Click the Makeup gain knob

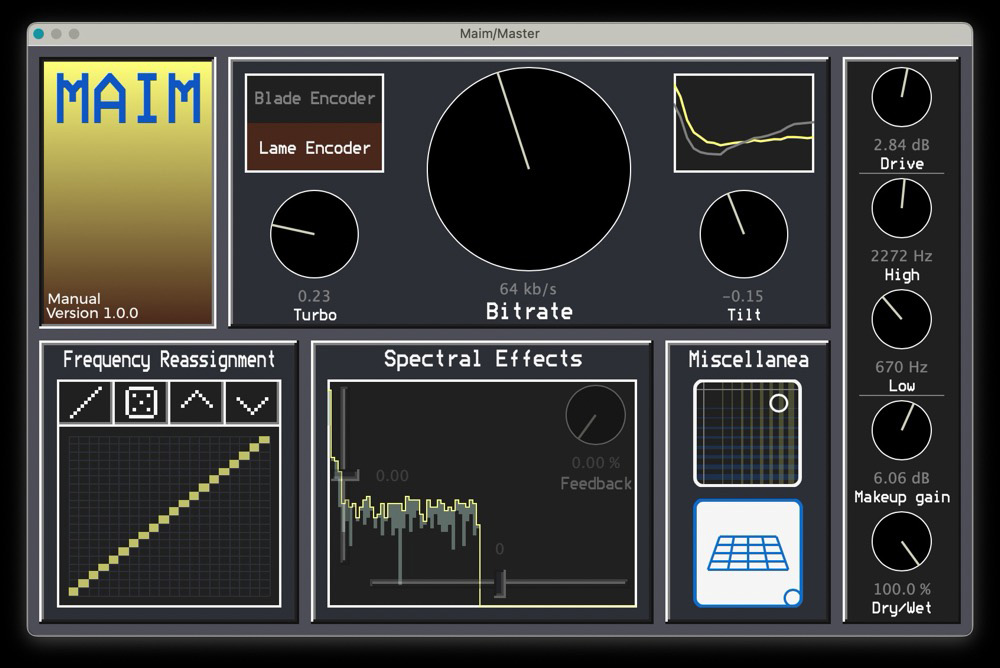pos(901,431)
